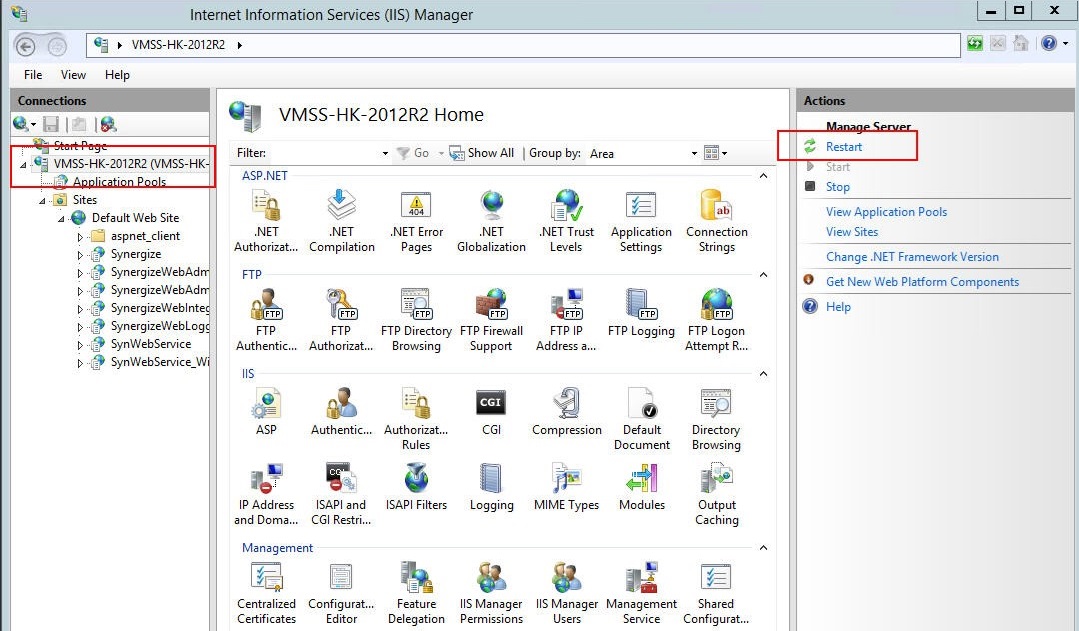The image size is (1079, 631).
Task: Open the .NET Globalization feature
Action: pos(491,220)
